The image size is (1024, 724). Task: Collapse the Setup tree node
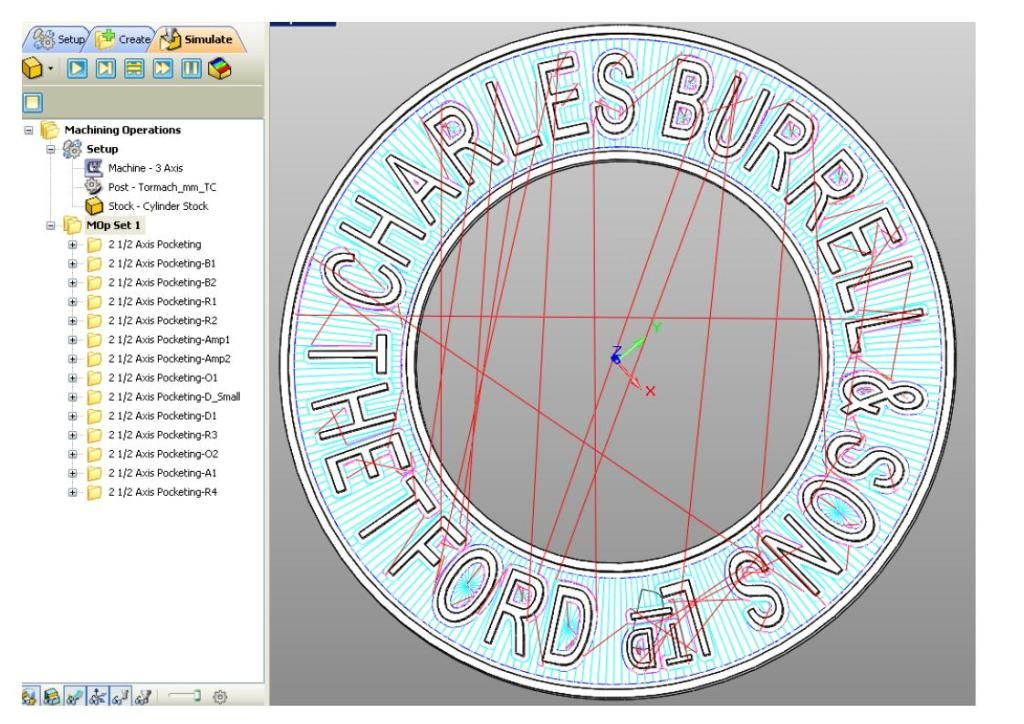pos(51,149)
